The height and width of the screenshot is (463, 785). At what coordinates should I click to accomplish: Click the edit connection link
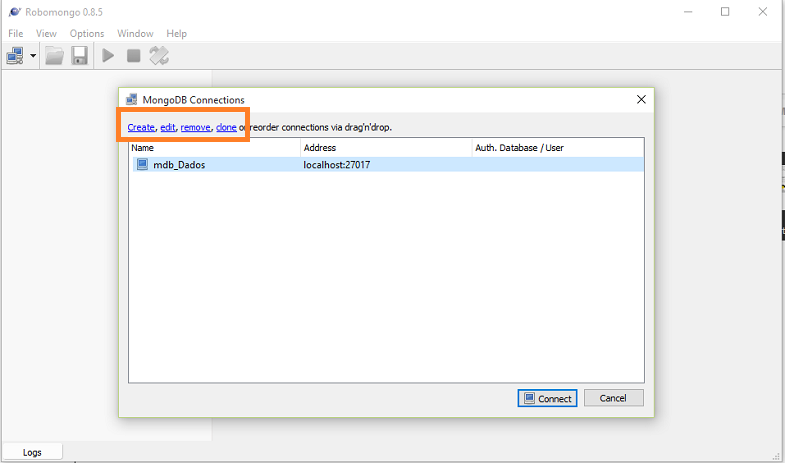click(168, 127)
